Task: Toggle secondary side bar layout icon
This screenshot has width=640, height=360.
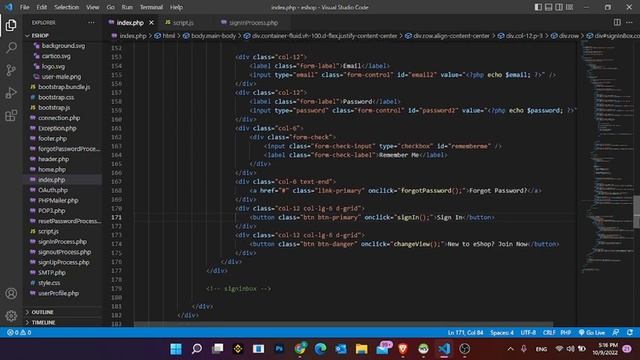Action: point(559,7)
